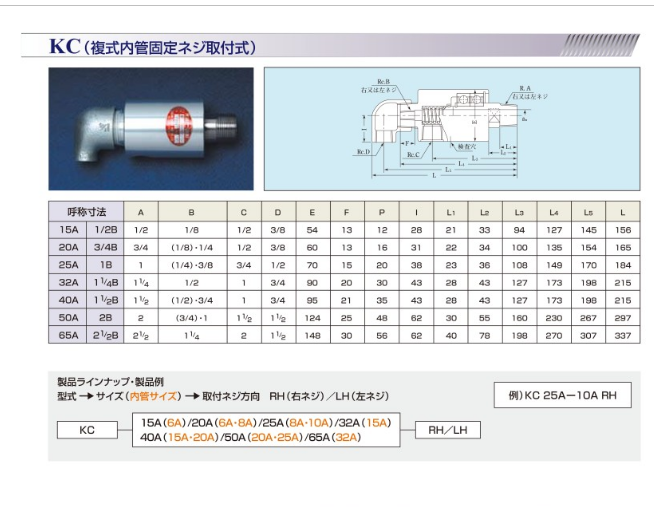Viewport: 654px width, 507px height.
Task: Click the column header B in table
Action: click(191, 212)
